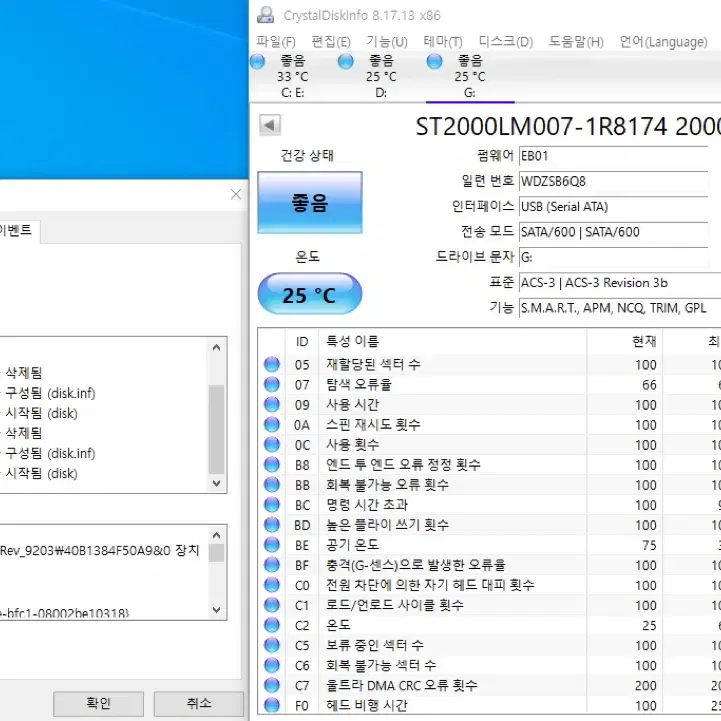Screen dimensions: 721x721
Task: Click down arrow of event list scrollbar
Action: click(217, 483)
